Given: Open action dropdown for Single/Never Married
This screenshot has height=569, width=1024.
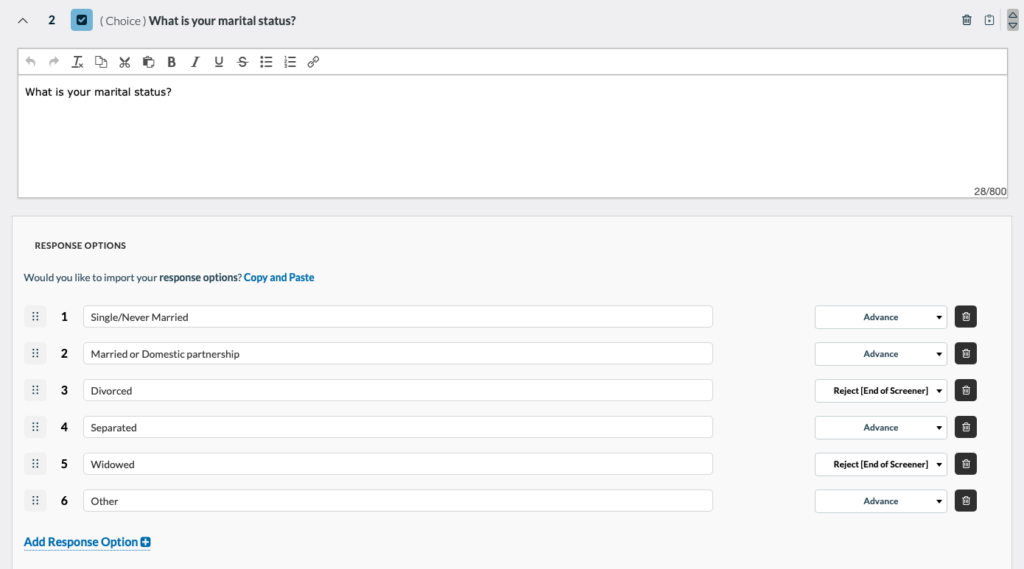Looking at the screenshot, I should tap(880, 317).
